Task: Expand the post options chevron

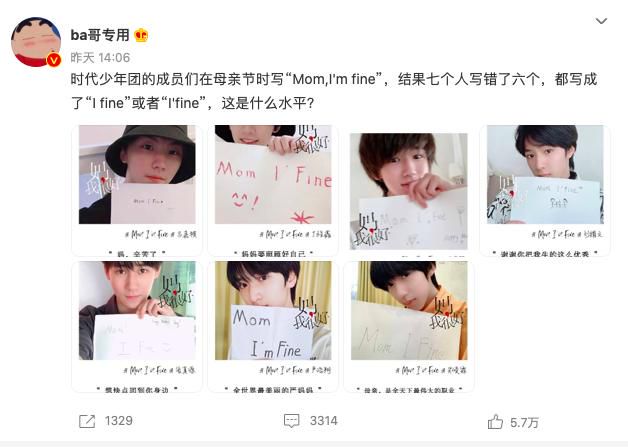Action: coord(601,21)
